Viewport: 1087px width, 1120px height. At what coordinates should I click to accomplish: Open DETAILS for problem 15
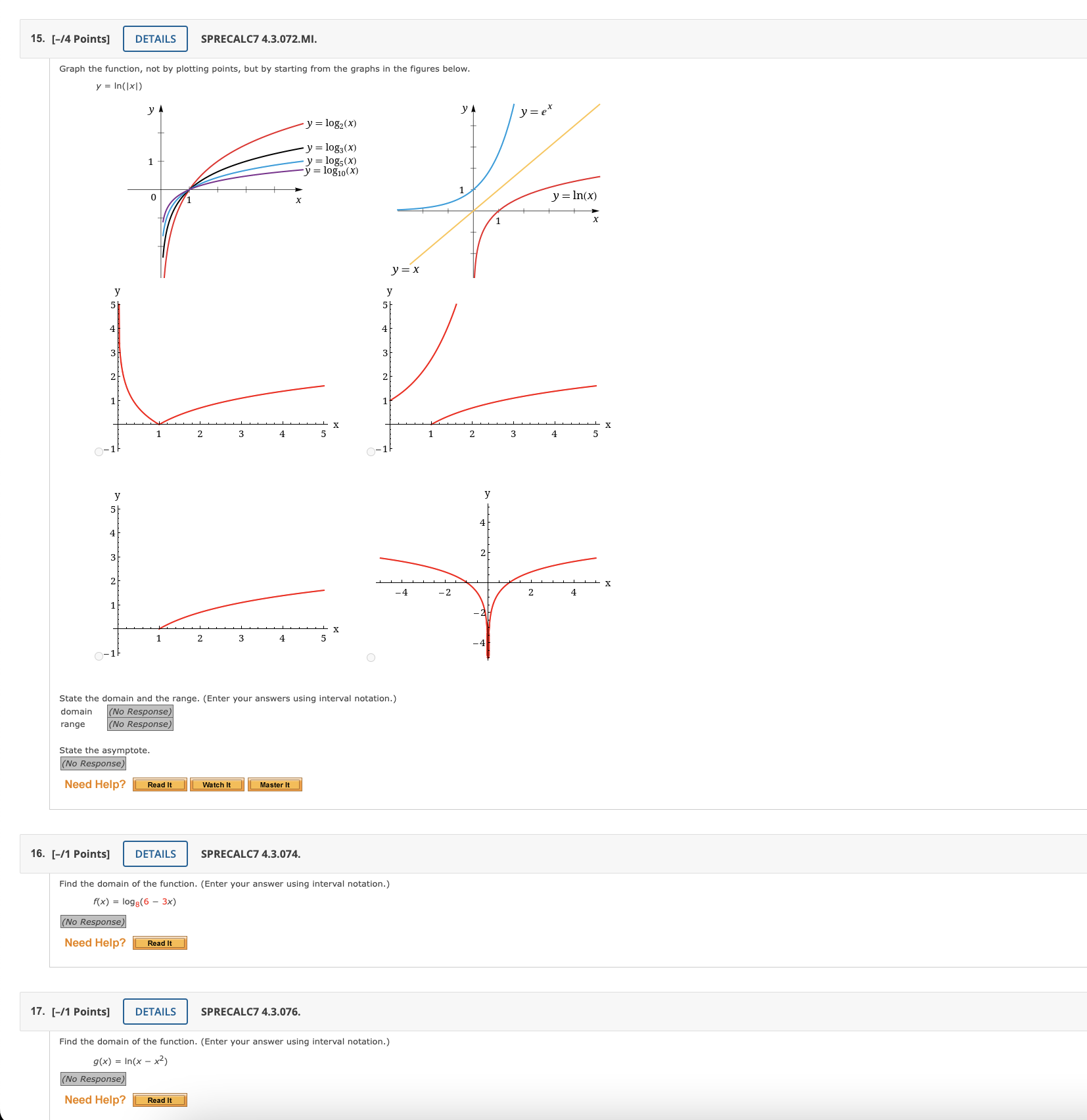point(154,39)
